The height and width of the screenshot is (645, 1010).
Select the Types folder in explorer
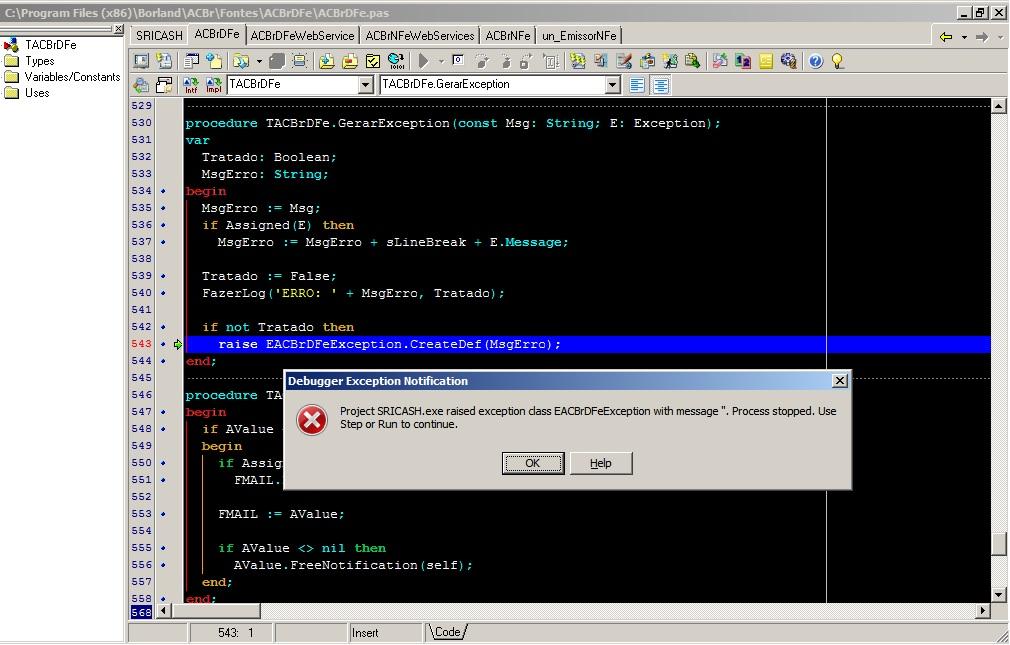pos(39,61)
